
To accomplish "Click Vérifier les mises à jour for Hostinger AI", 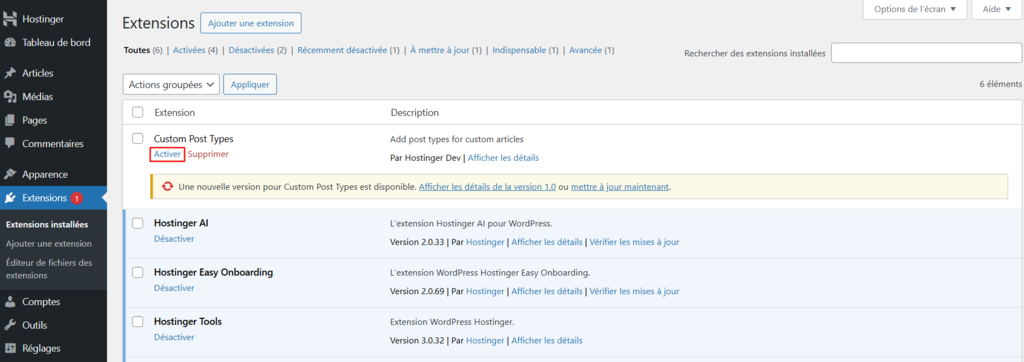I will (634, 242).
